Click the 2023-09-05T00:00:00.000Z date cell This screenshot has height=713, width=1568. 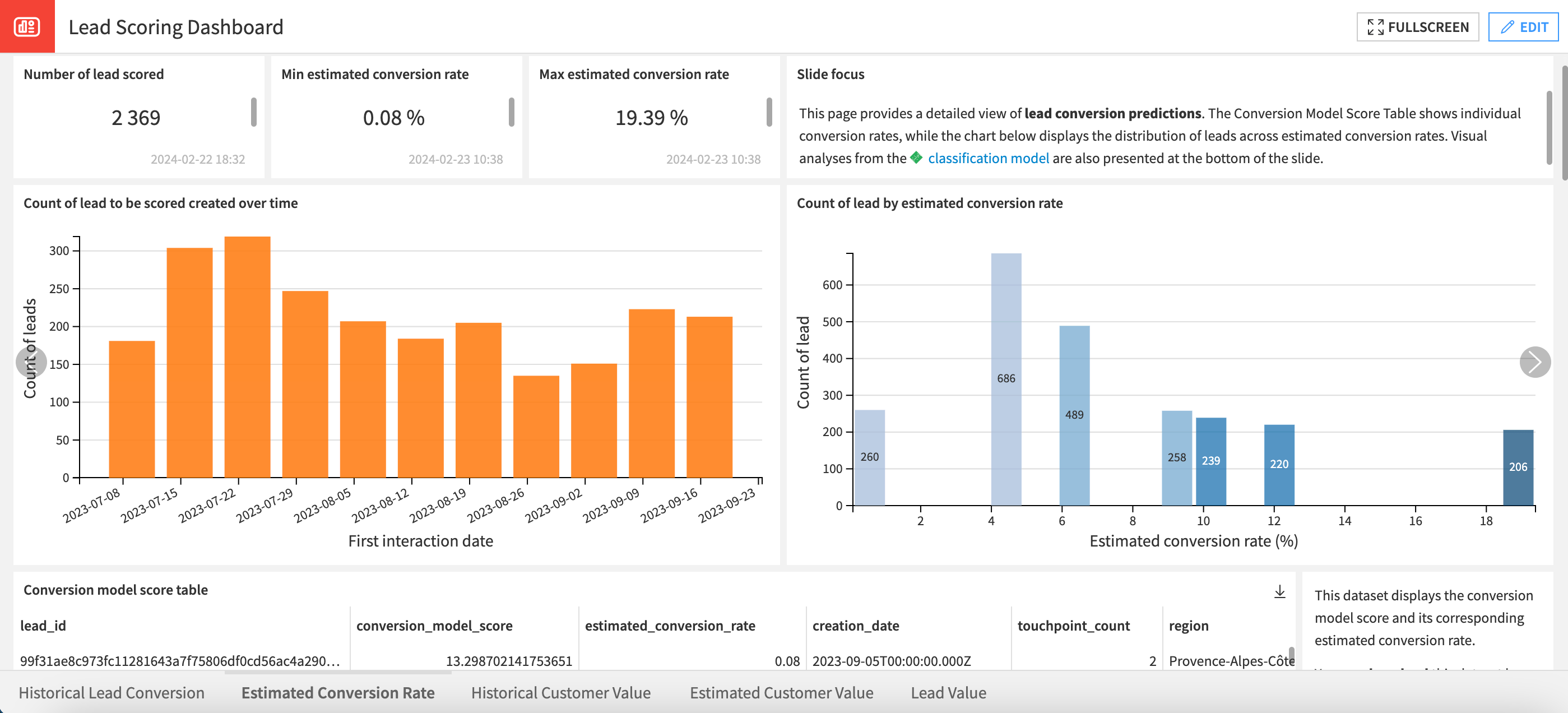891,661
